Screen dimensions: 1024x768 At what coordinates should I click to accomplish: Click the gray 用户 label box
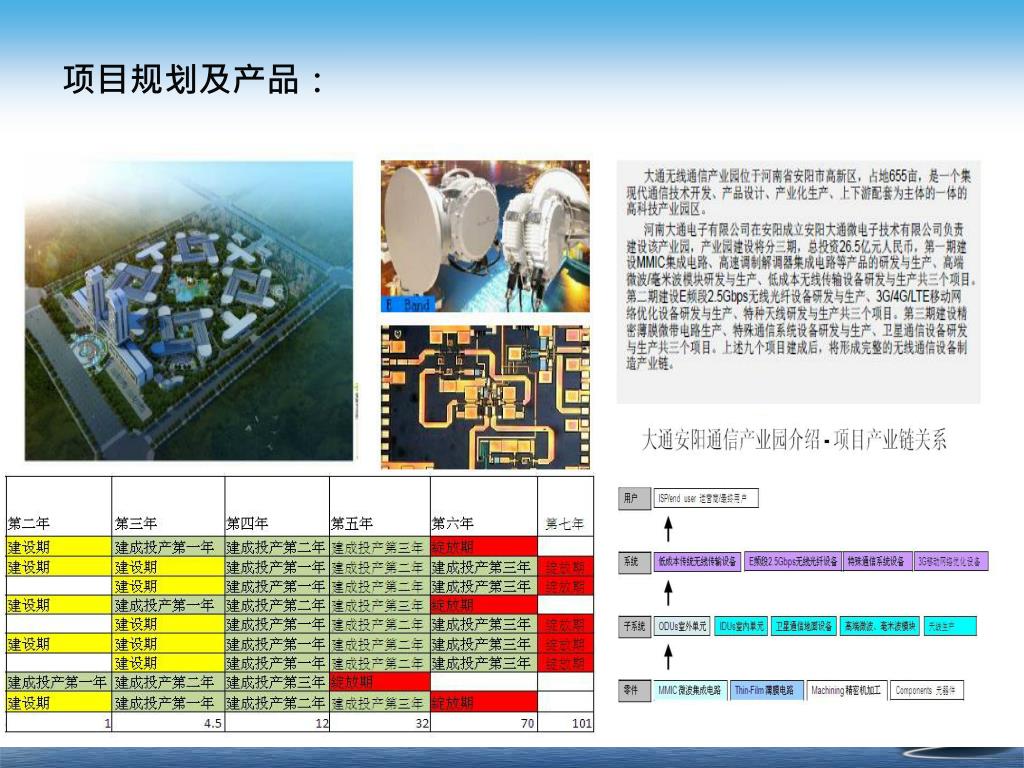click(634, 498)
